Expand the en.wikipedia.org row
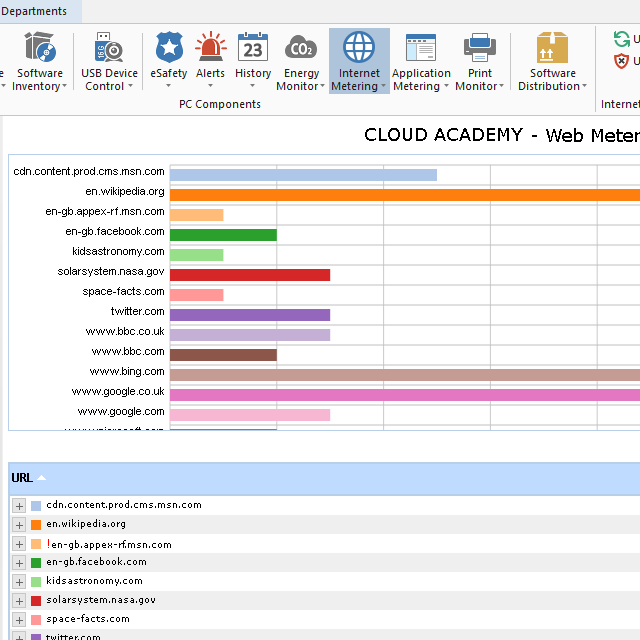 (x=19, y=525)
